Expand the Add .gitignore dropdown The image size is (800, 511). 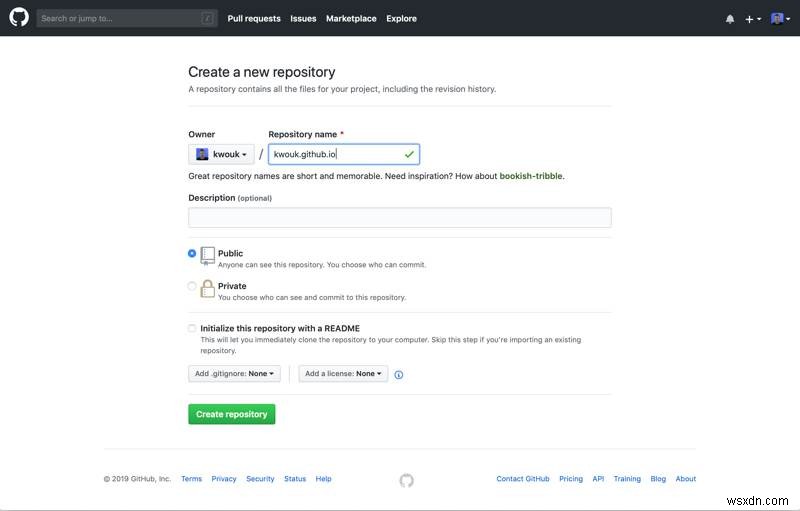pos(234,373)
